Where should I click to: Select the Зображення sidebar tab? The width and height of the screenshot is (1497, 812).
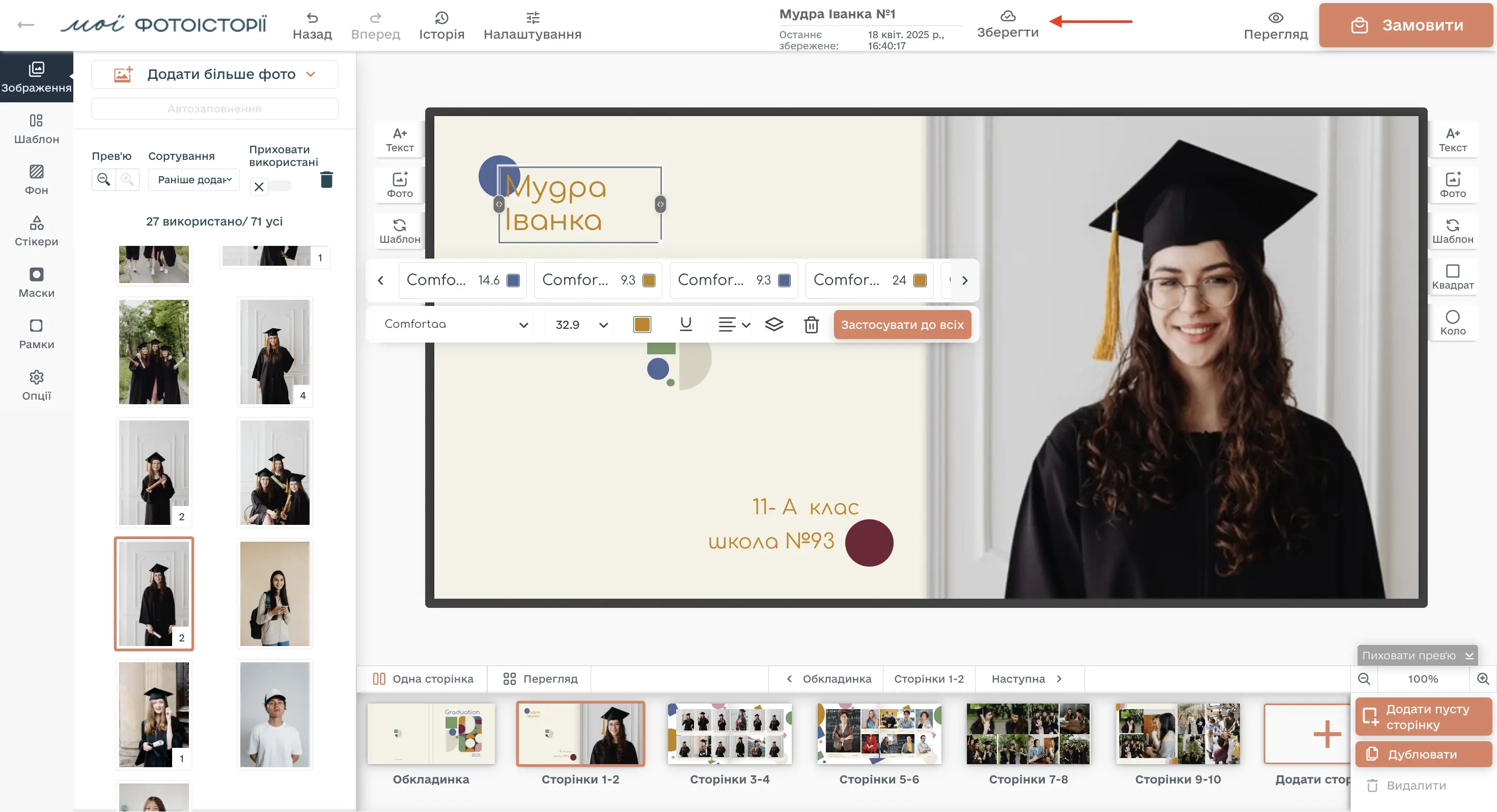pyautogui.click(x=37, y=77)
